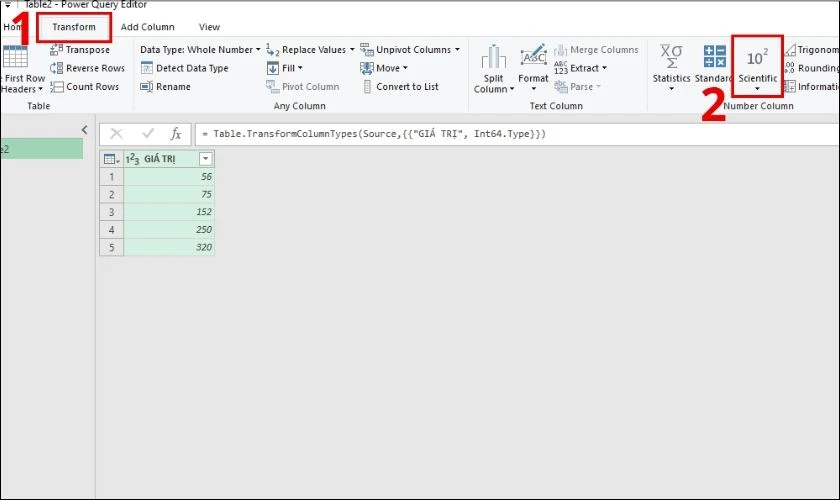
Task: Click row number 1 header
Action: tap(111, 176)
